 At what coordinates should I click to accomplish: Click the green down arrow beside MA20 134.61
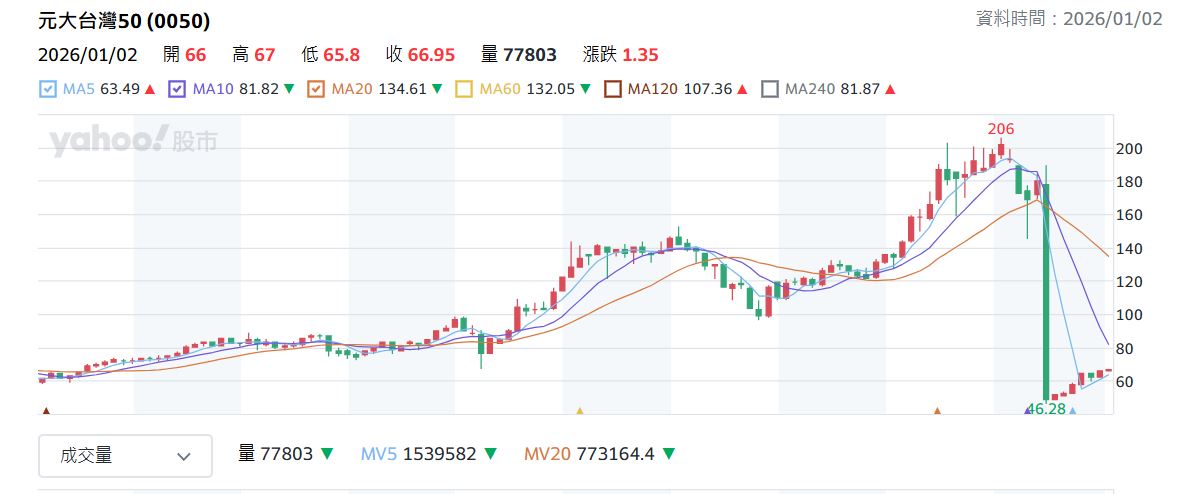(x=436, y=89)
